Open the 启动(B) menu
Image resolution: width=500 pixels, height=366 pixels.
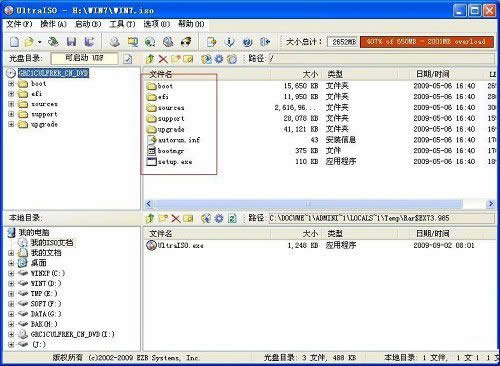(88, 24)
